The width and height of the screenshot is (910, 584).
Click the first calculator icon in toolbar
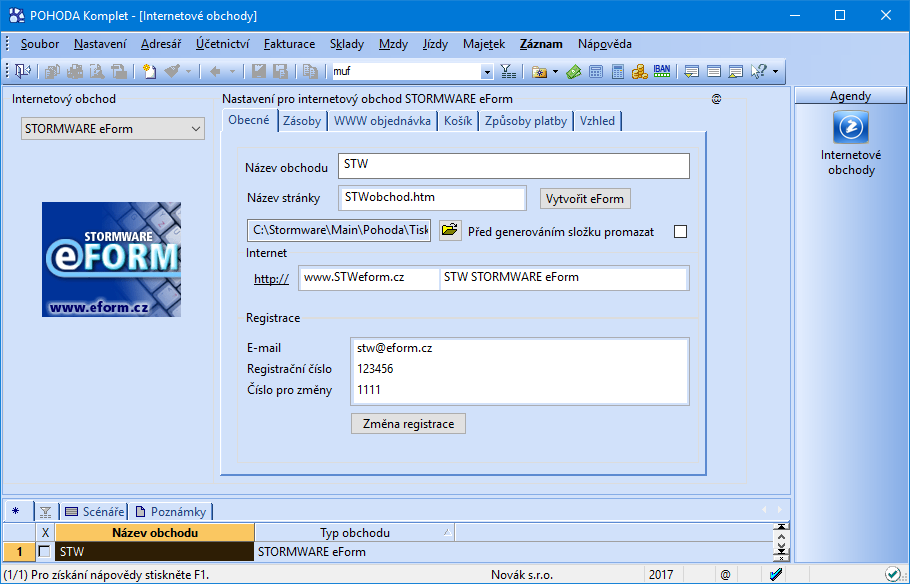tap(595, 71)
